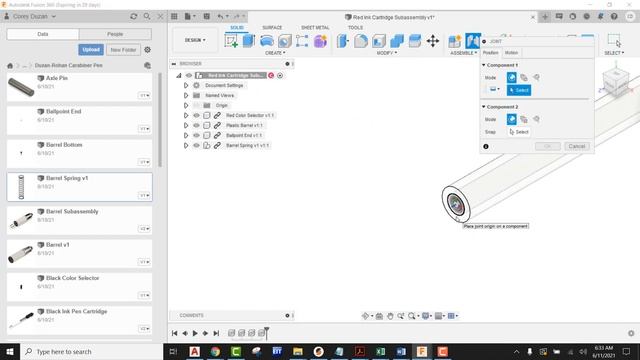This screenshot has height=360, width=640.
Task: Cancel the Joint dialog
Action: tap(577, 146)
